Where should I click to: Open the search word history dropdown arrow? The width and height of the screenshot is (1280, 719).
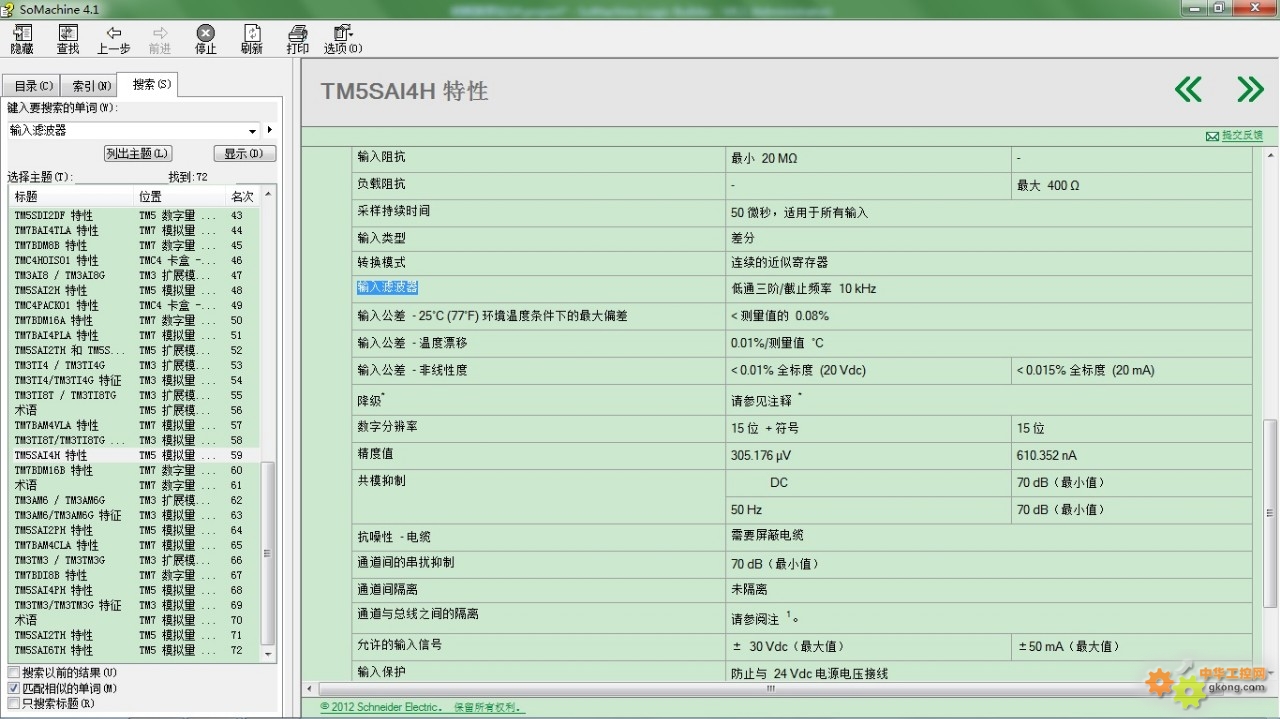point(253,131)
